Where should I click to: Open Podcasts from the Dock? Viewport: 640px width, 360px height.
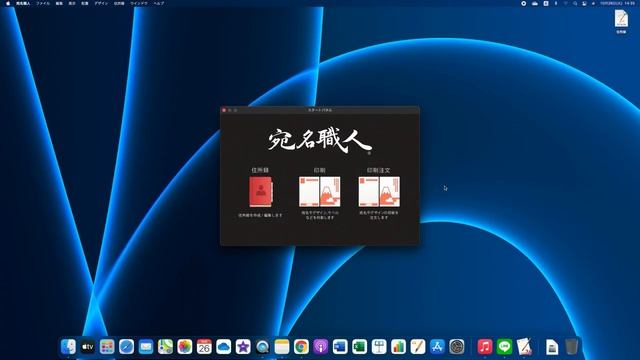[x=321, y=347]
